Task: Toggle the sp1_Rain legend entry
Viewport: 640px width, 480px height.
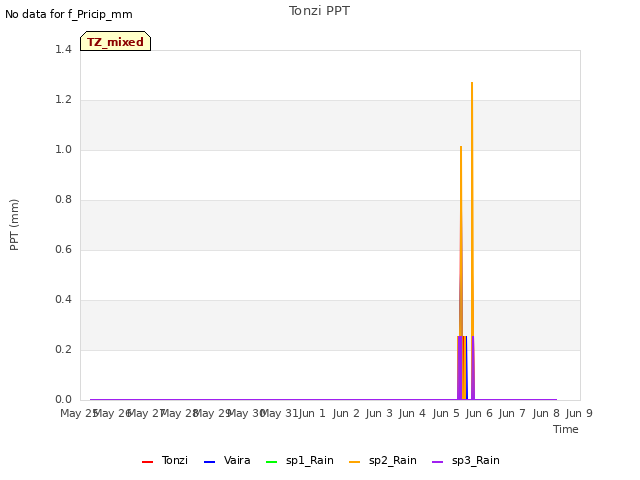Action: tap(300, 460)
